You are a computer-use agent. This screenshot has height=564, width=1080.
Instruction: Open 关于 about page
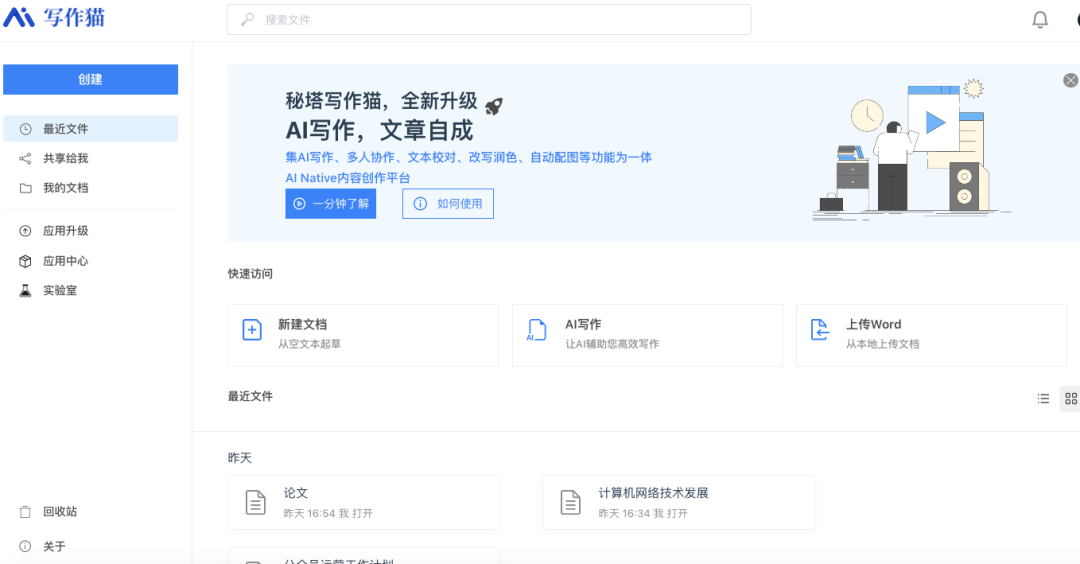click(90, 546)
